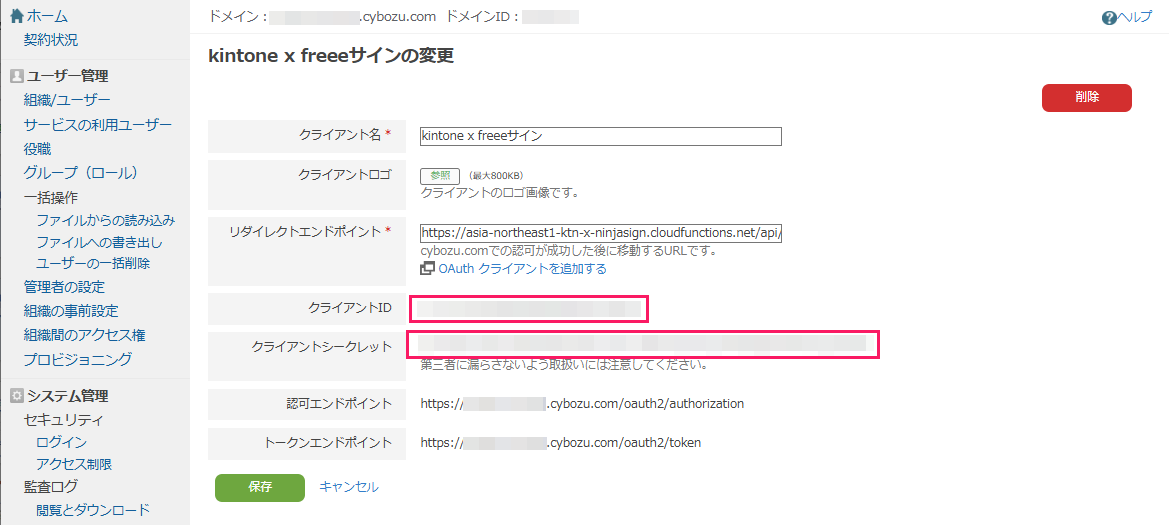Focus the リダイレクトエンドポイント URL field
1169x525 pixels.
click(x=601, y=233)
